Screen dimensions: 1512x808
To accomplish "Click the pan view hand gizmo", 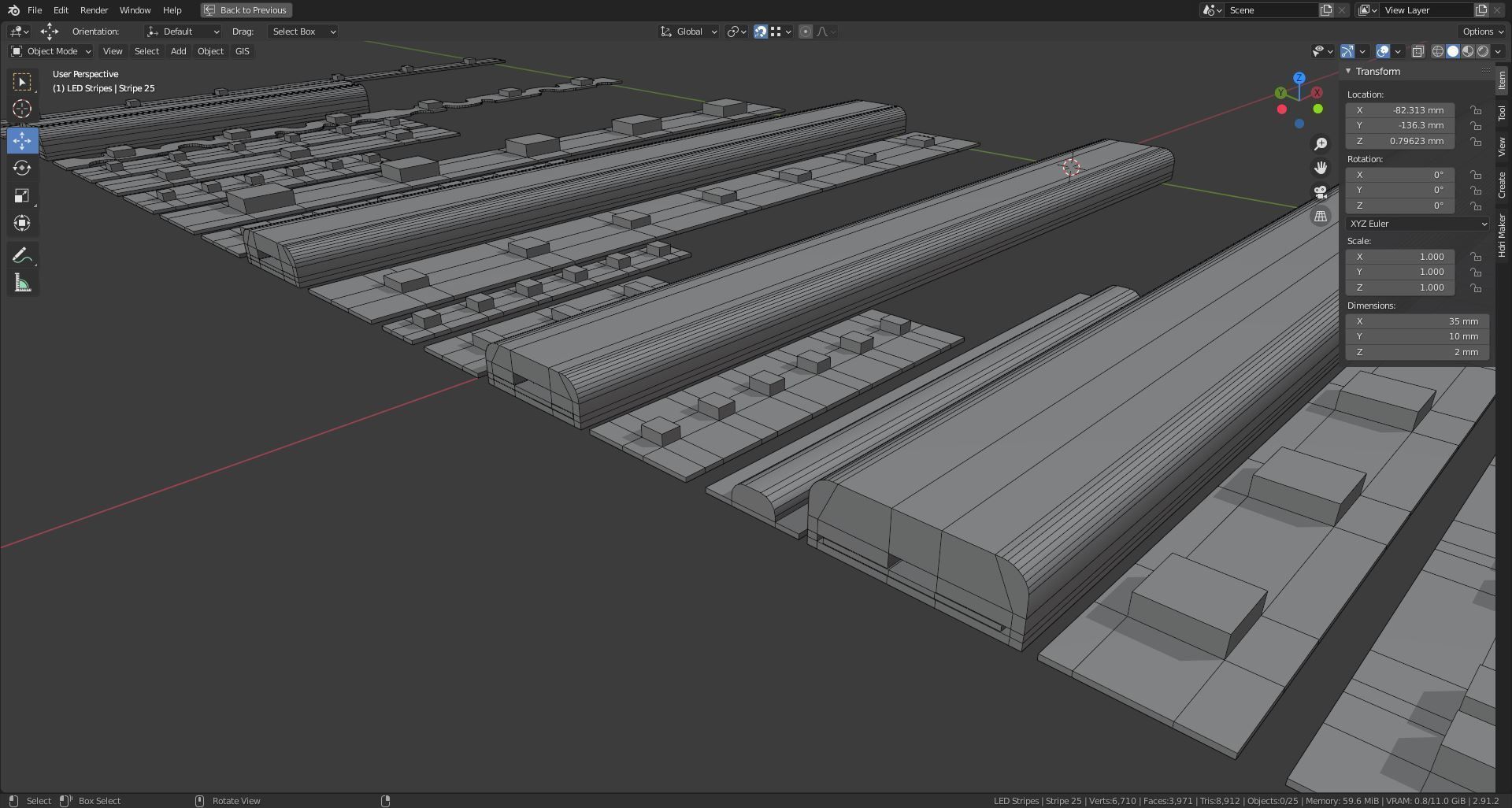I will [x=1321, y=168].
